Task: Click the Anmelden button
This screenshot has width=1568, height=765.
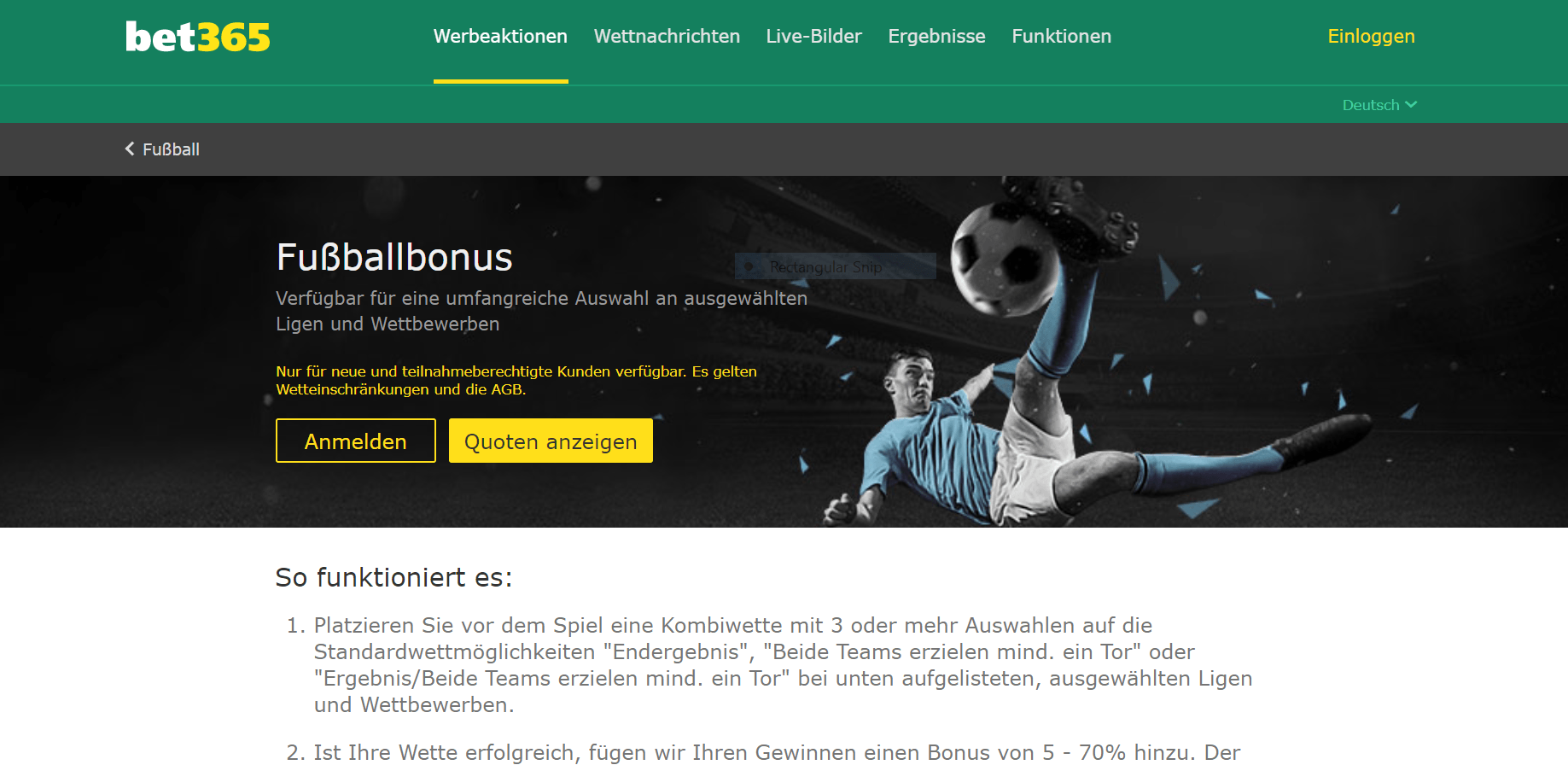Action: click(x=356, y=441)
